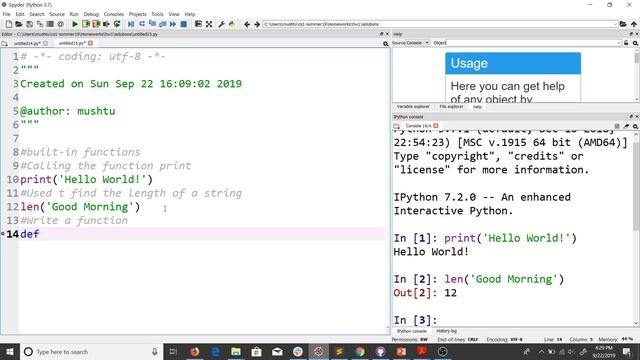Click the Open file toolbar icon
Screen dimensions: 640x360
(x=19, y=24)
